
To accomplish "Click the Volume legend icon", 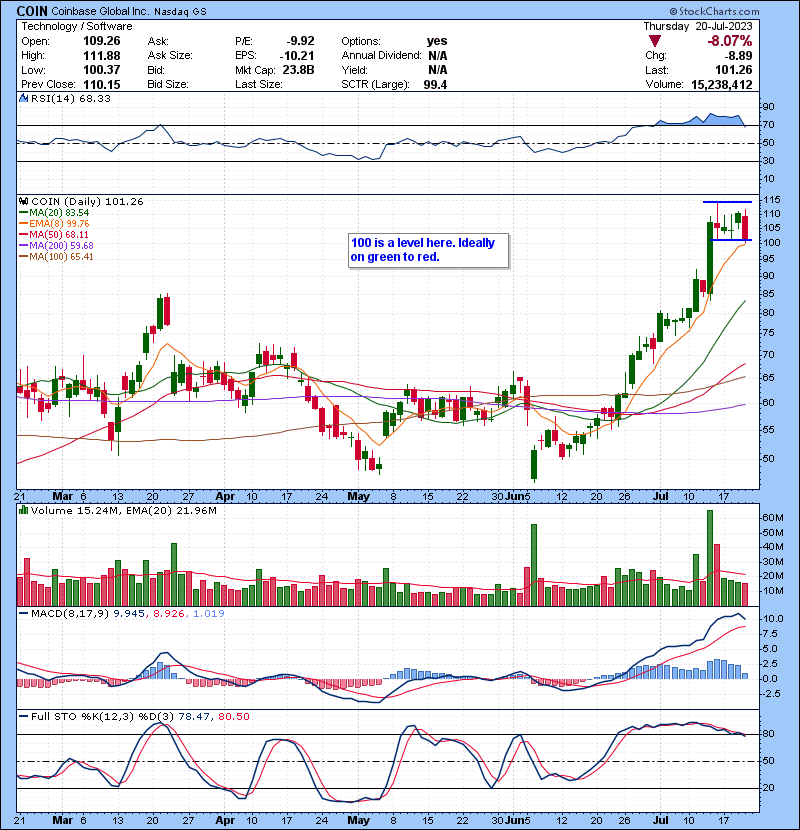I will click(23, 512).
